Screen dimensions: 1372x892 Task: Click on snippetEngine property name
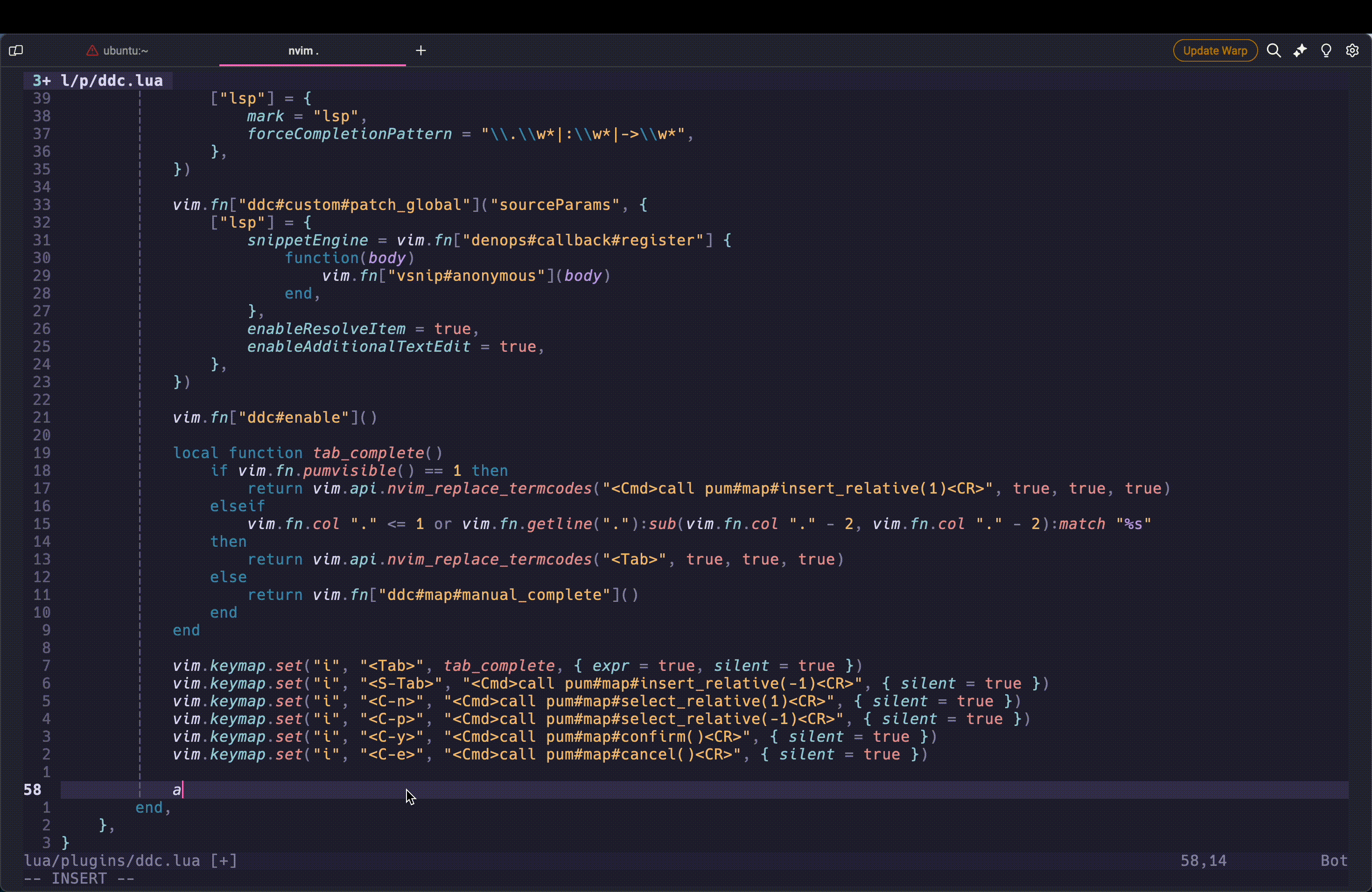tap(307, 240)
